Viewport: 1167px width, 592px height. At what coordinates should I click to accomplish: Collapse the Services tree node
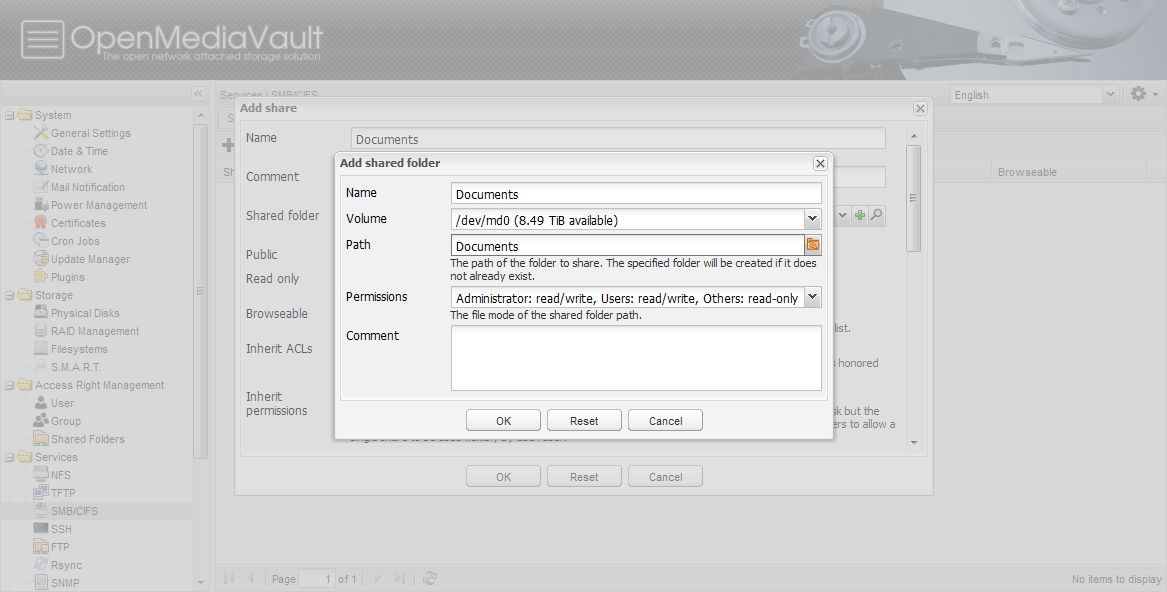(x=10, y=457)
